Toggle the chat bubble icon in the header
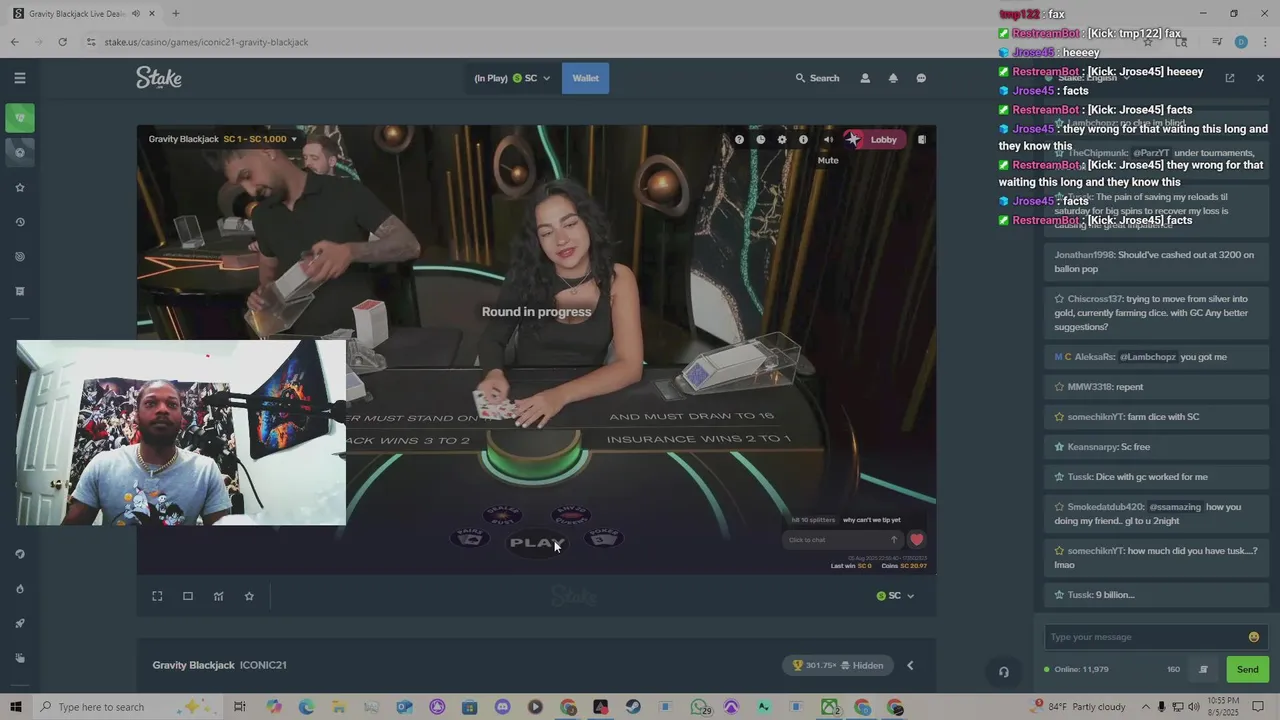The image size is (1280, 720). 921,78
